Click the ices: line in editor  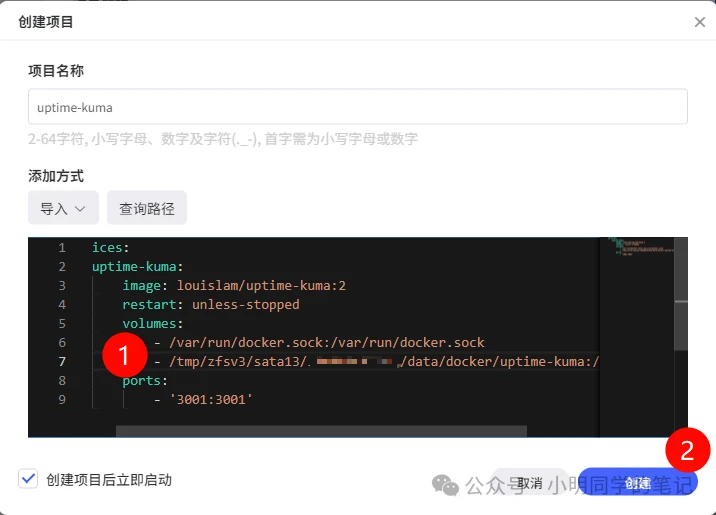coord(111,247)
